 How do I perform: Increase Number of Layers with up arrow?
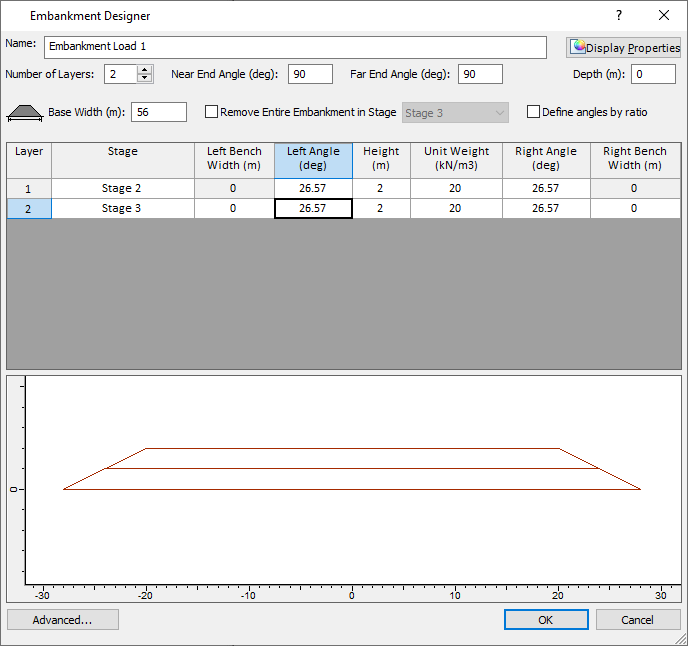[146, 70]
